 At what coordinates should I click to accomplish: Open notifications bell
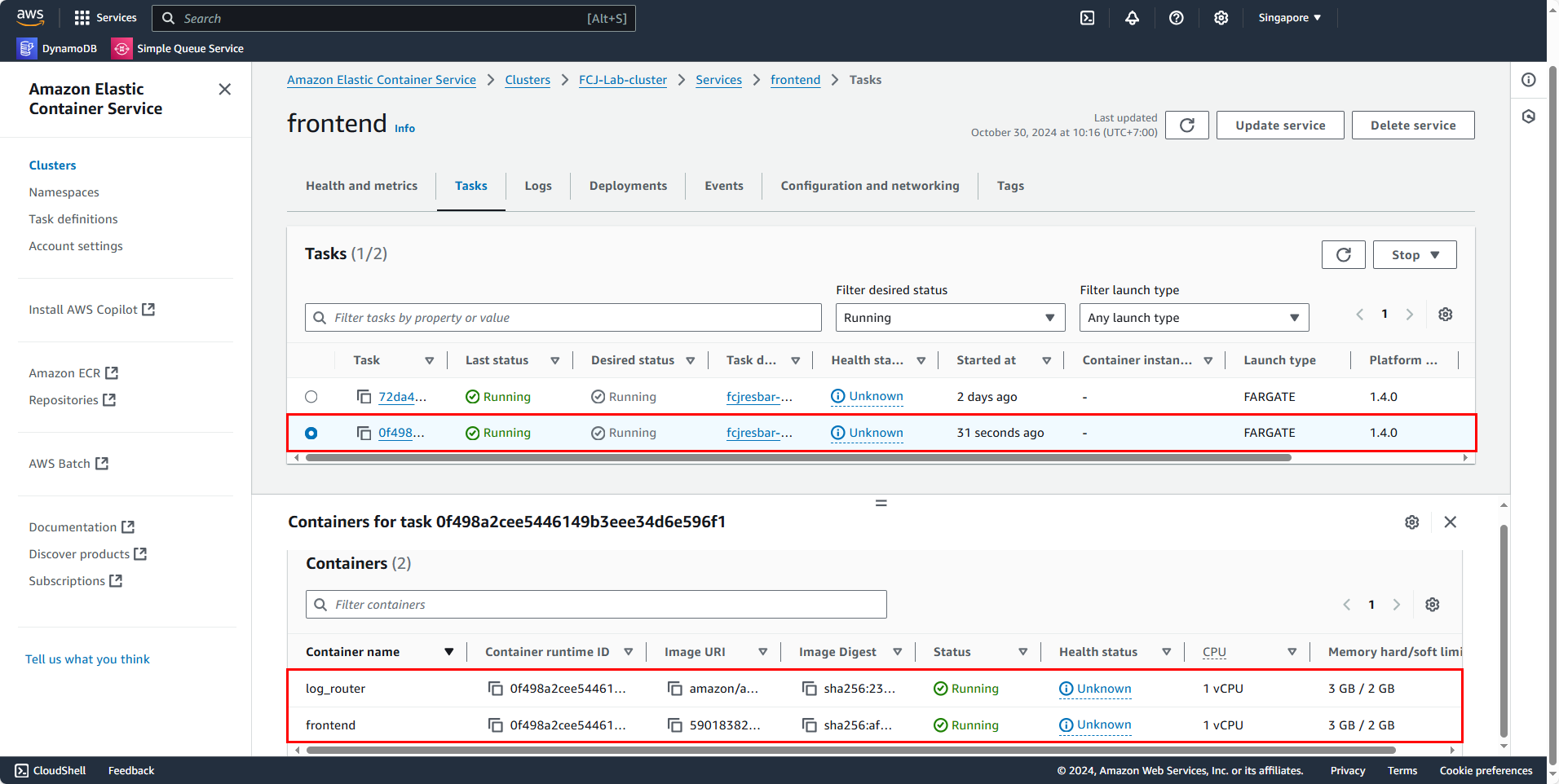(x=1132, y=18)
